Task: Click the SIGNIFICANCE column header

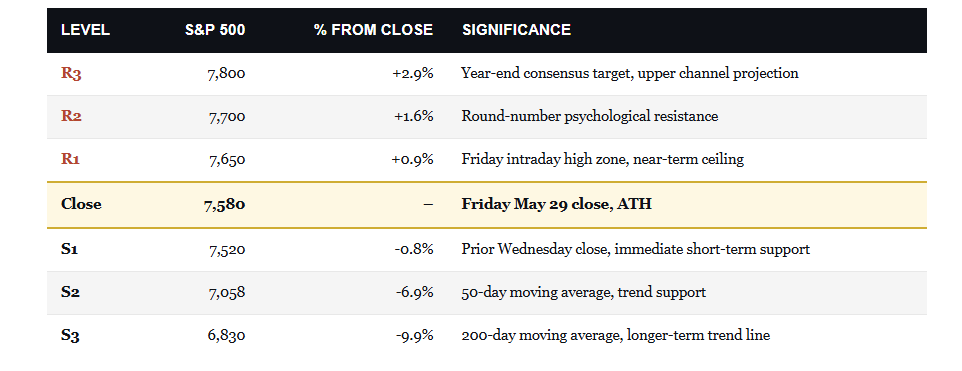Action: (517, 30)
